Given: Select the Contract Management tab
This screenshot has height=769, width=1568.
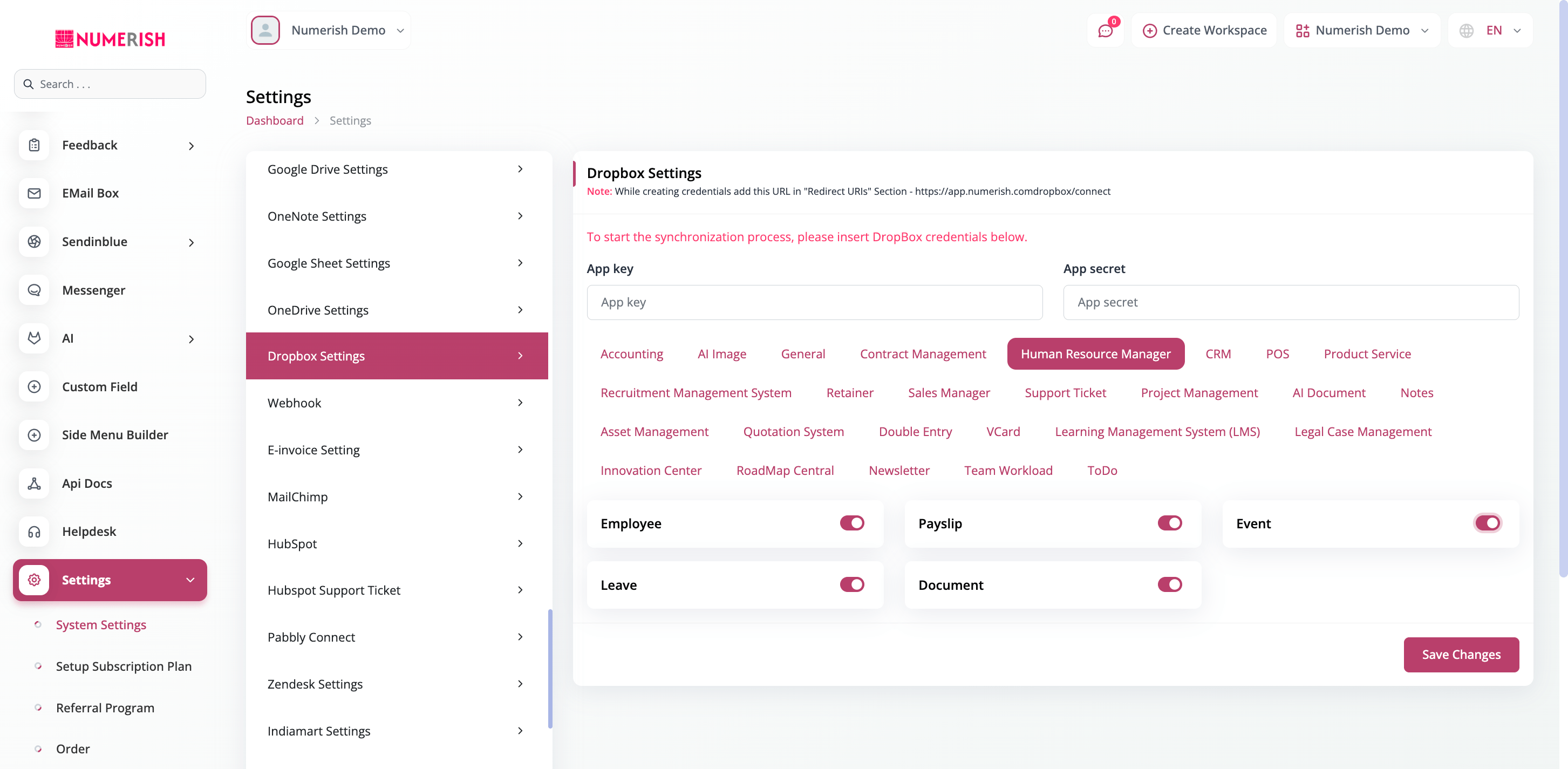Looking at the screenshot, I should (x=923, y=354).
